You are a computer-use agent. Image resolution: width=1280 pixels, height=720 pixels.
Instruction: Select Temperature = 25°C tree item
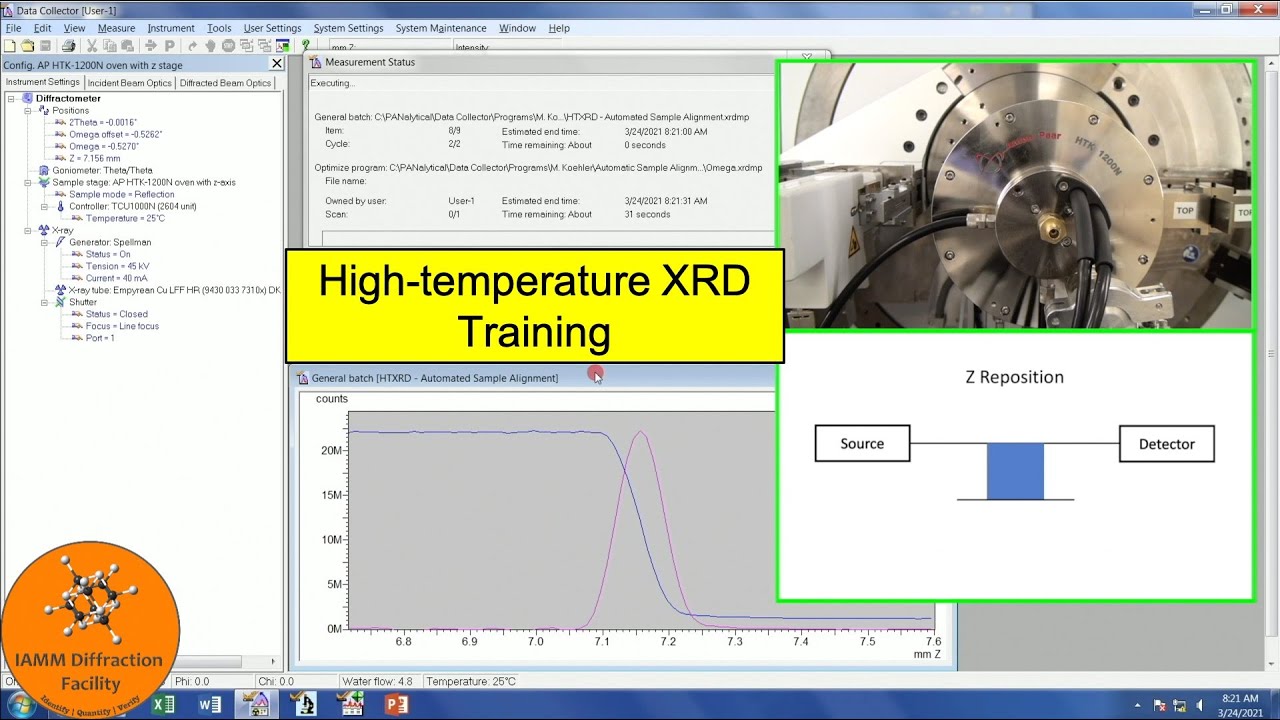125,218
